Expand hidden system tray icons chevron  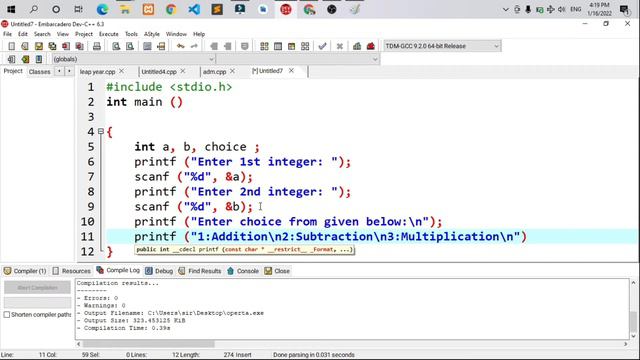click(x=505, y=9)
